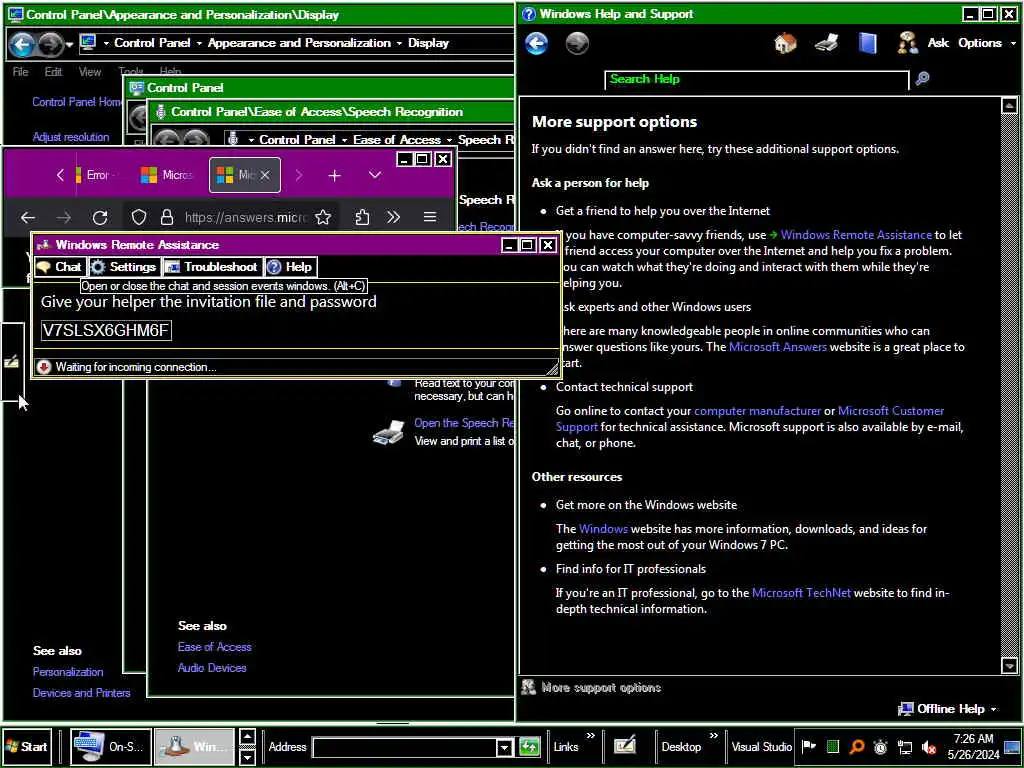Switch to Windows Remote Assistance taskbar item
The image size is (1024, 768).
[194, 746]
